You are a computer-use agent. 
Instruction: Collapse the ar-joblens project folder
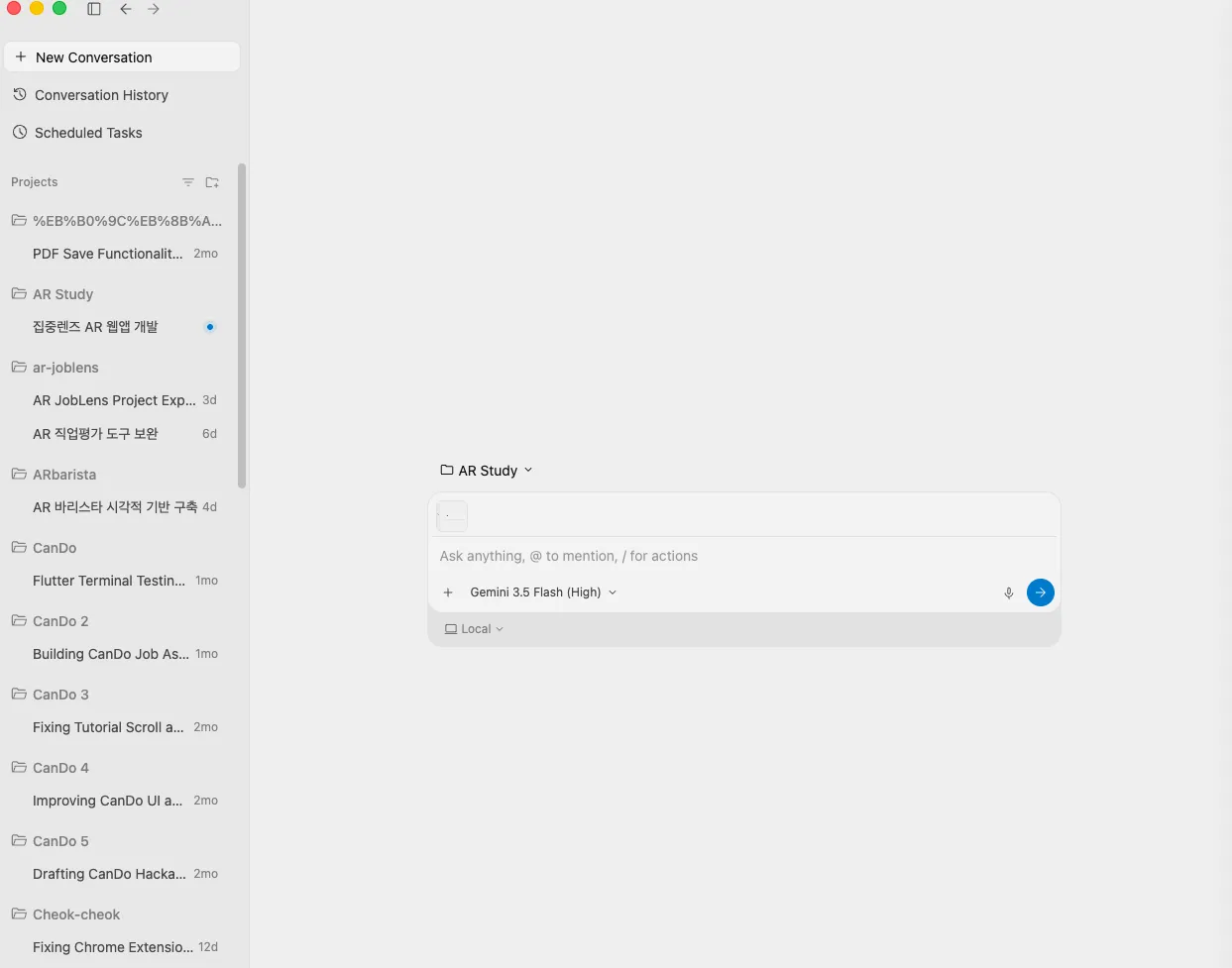pos(19,367)
